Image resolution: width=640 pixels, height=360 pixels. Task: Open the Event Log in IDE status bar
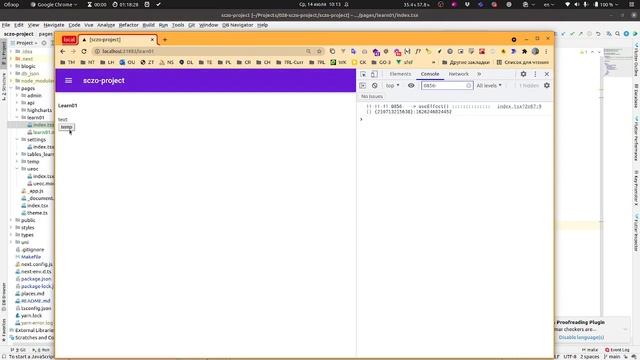617,350
